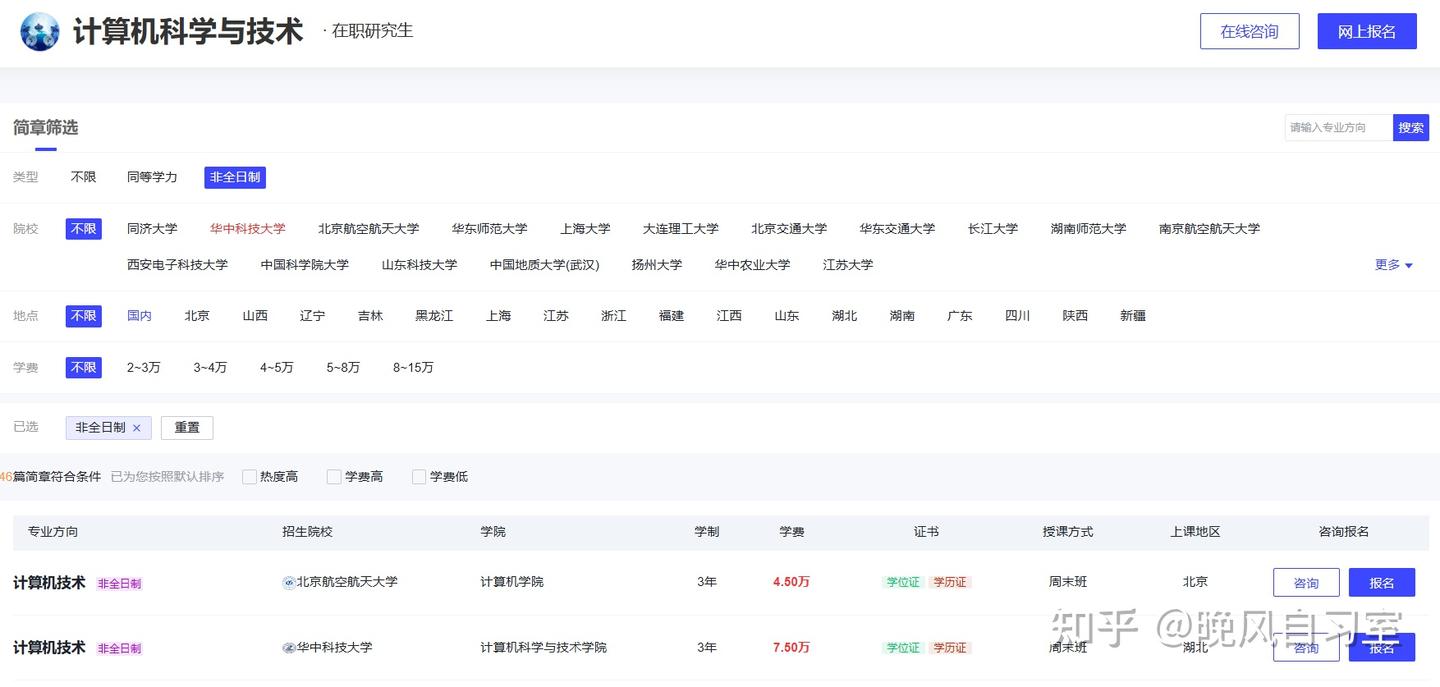
Task: Choose location 国内
Action: click(x=139, y=316)
